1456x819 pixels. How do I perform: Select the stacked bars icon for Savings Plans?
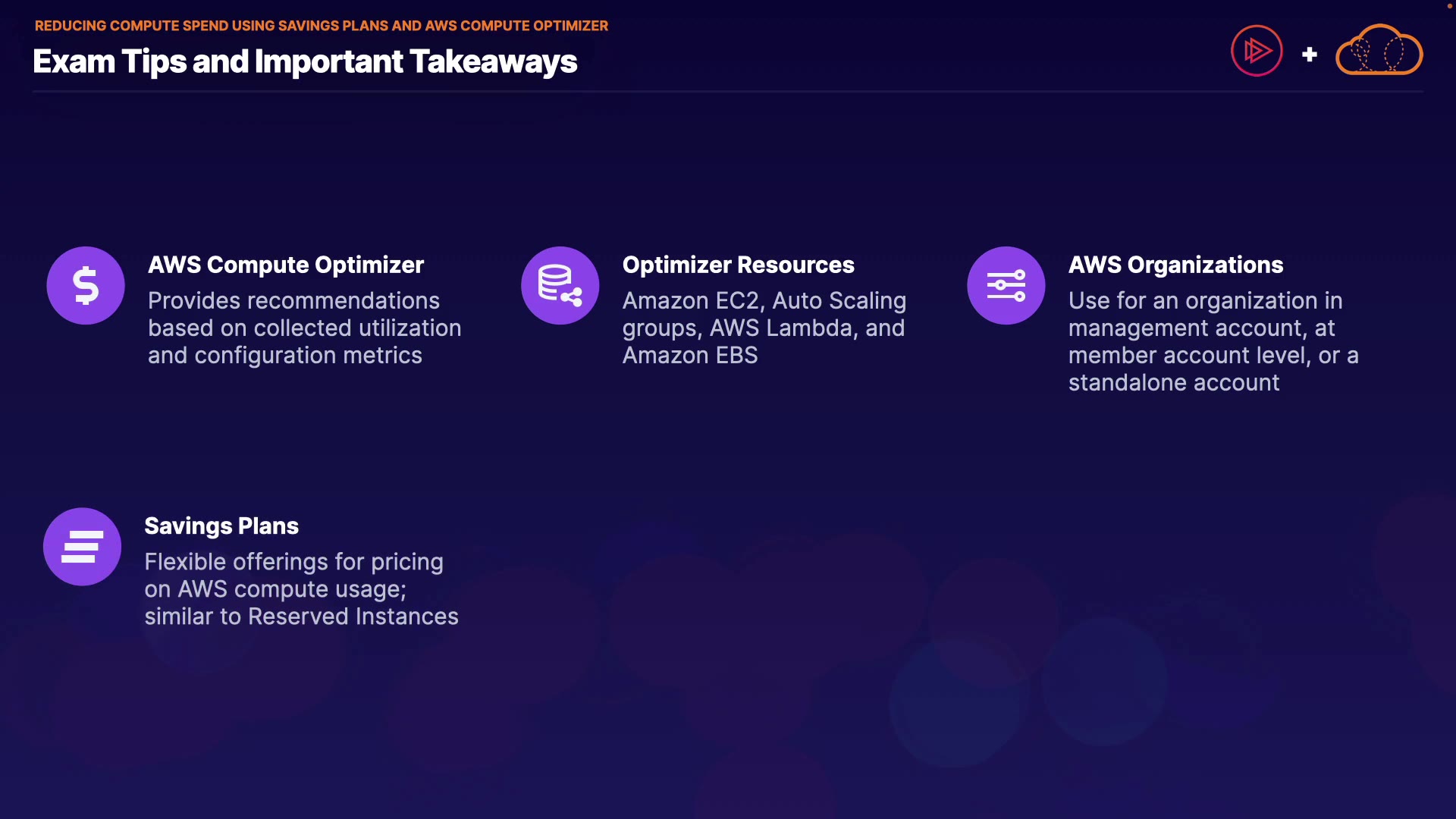[82, 547]
